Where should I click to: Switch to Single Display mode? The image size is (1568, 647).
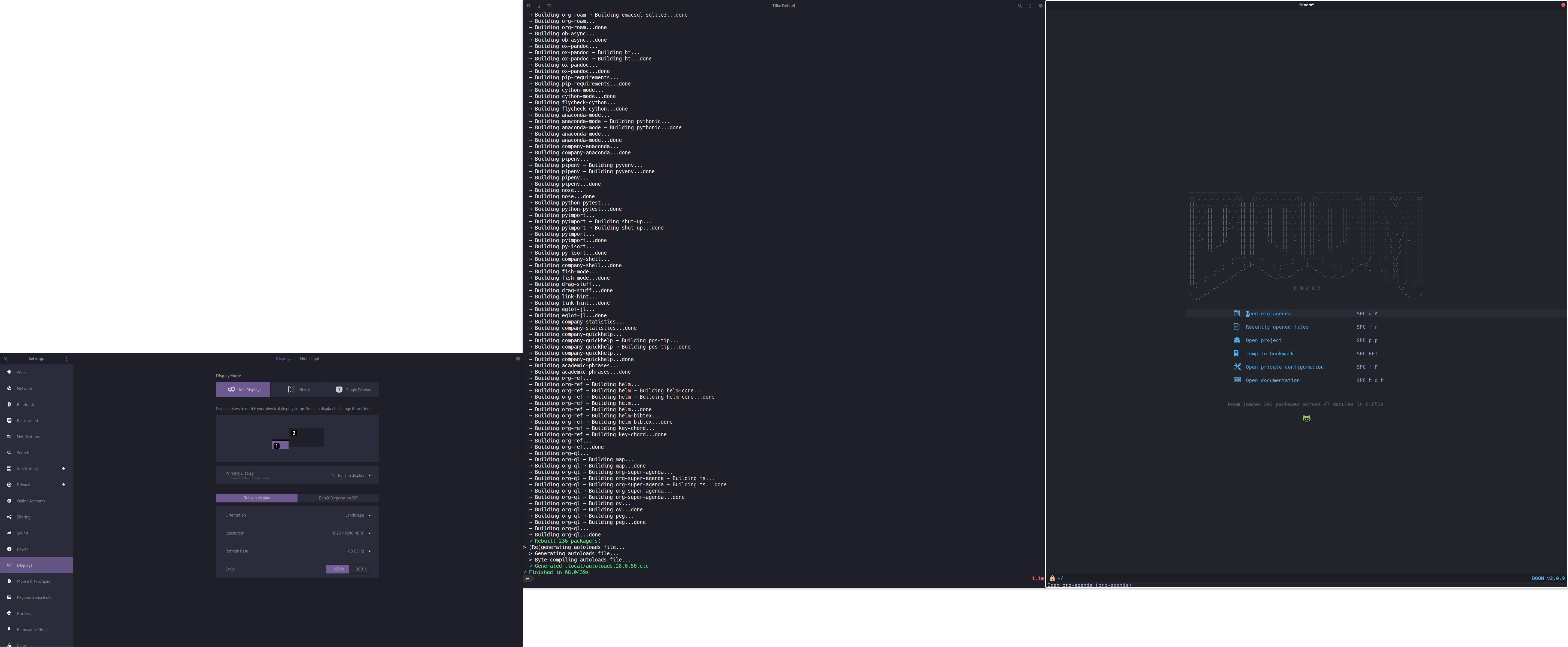click(352, 390)
